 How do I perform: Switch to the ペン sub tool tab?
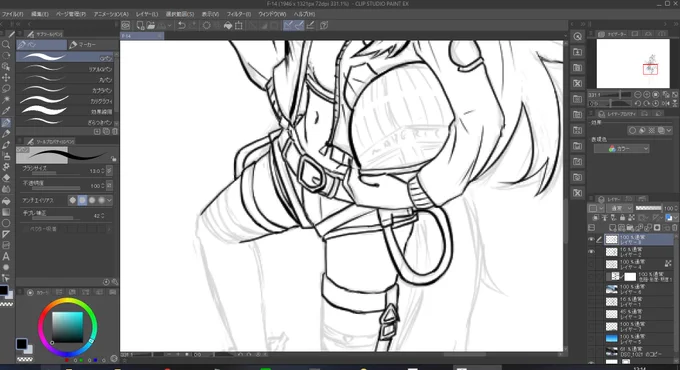tap(42, 44)
